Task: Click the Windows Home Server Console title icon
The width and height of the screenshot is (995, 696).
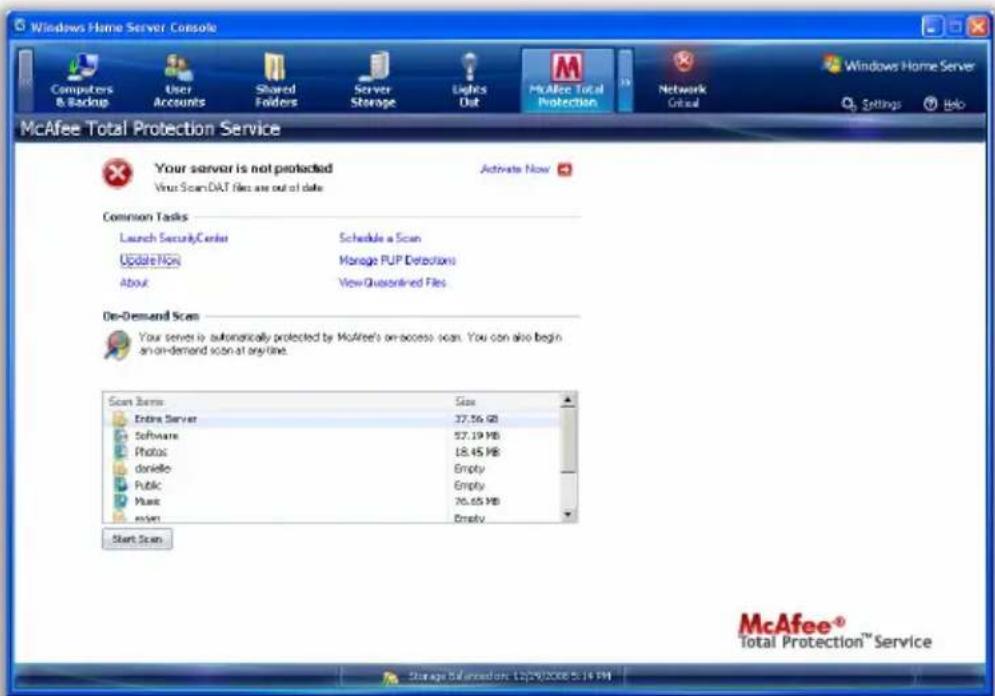Action: coord(20,26)
